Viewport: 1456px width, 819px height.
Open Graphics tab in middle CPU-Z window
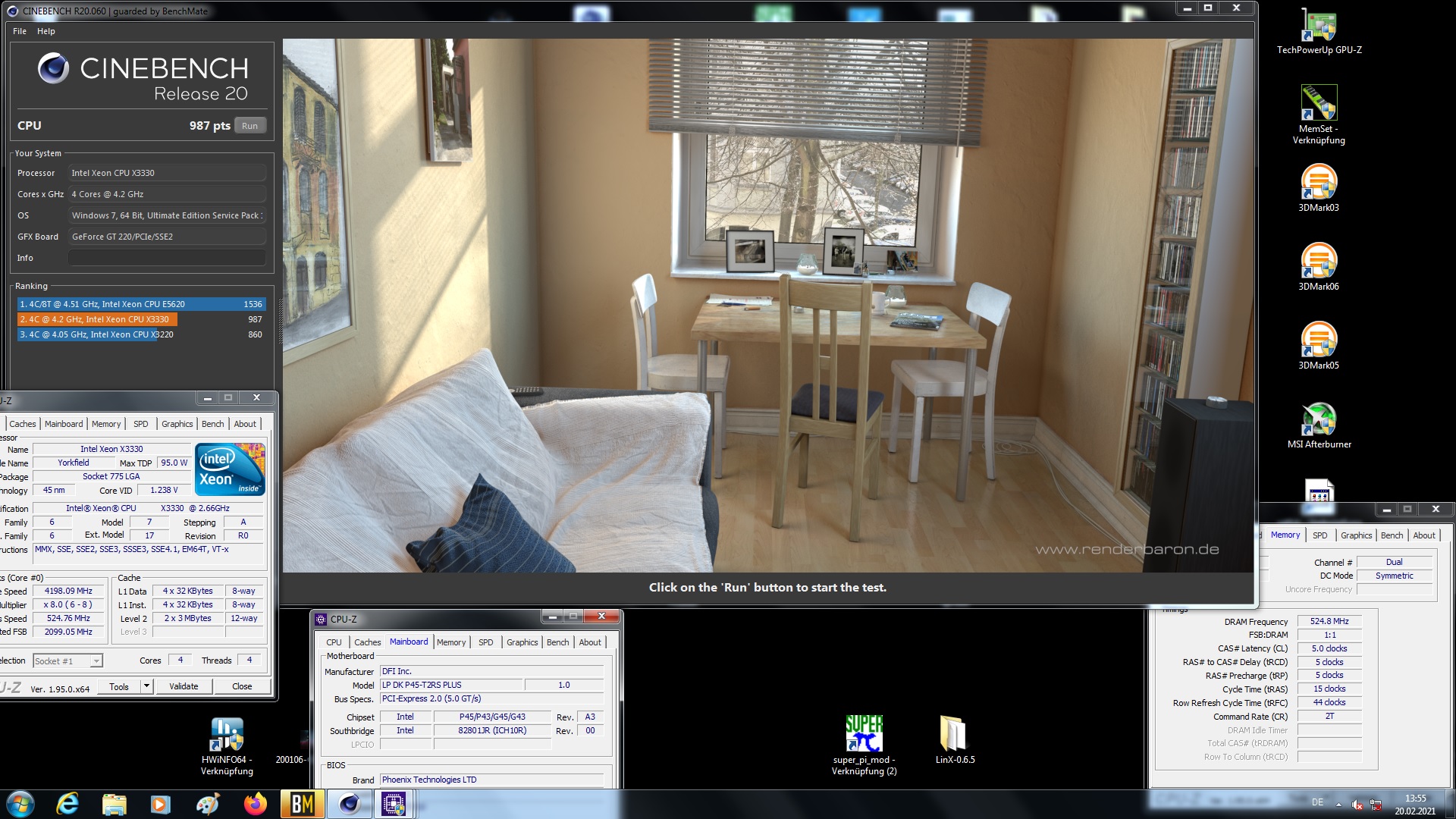pos(522,642)
